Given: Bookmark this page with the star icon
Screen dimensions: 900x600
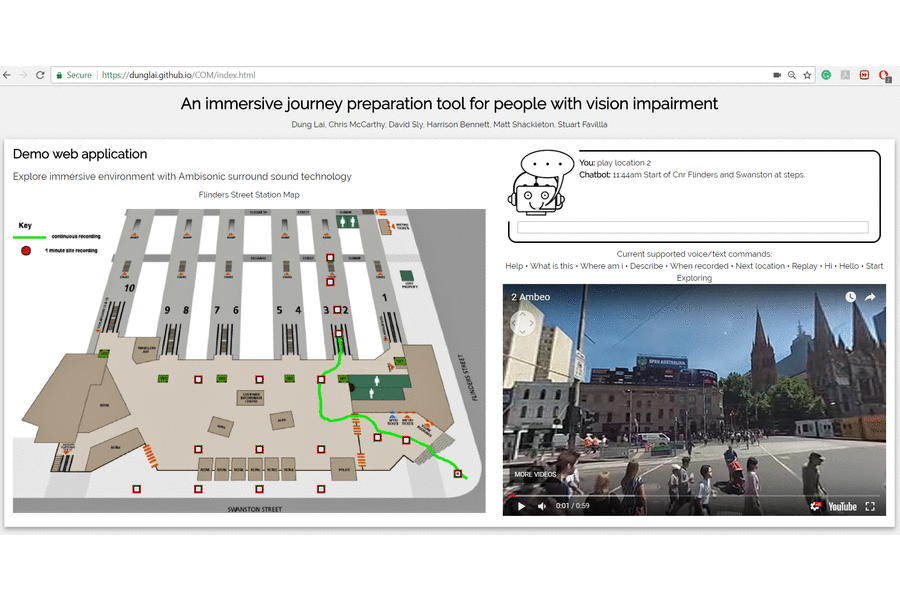Looking at the screenshot, I should tap(806, 75).
